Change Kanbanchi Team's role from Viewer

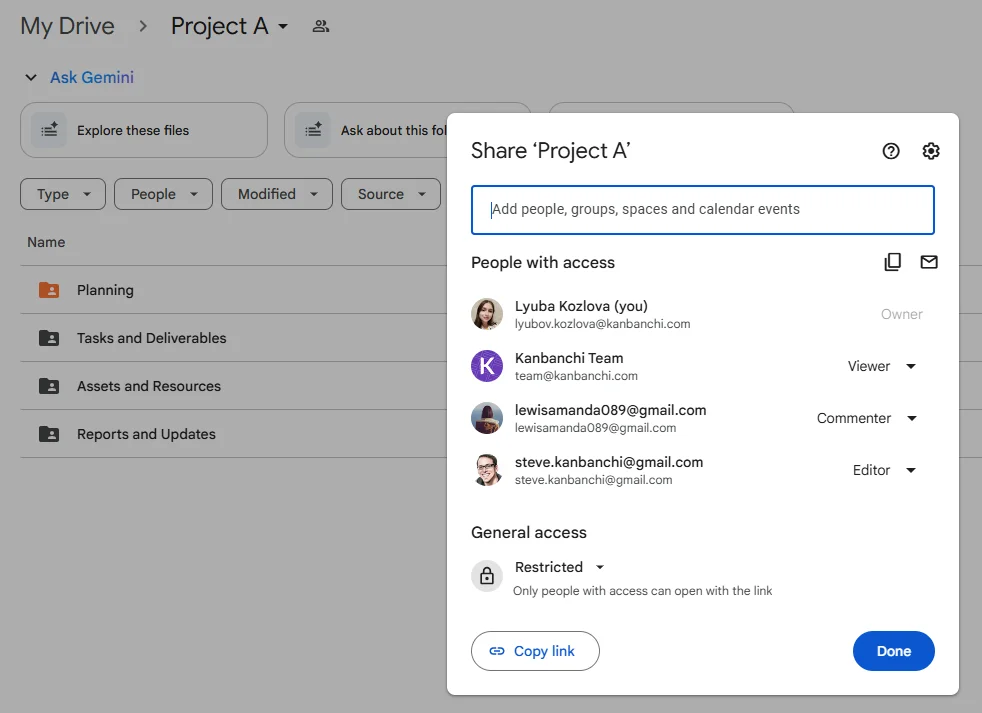(881, 366)
